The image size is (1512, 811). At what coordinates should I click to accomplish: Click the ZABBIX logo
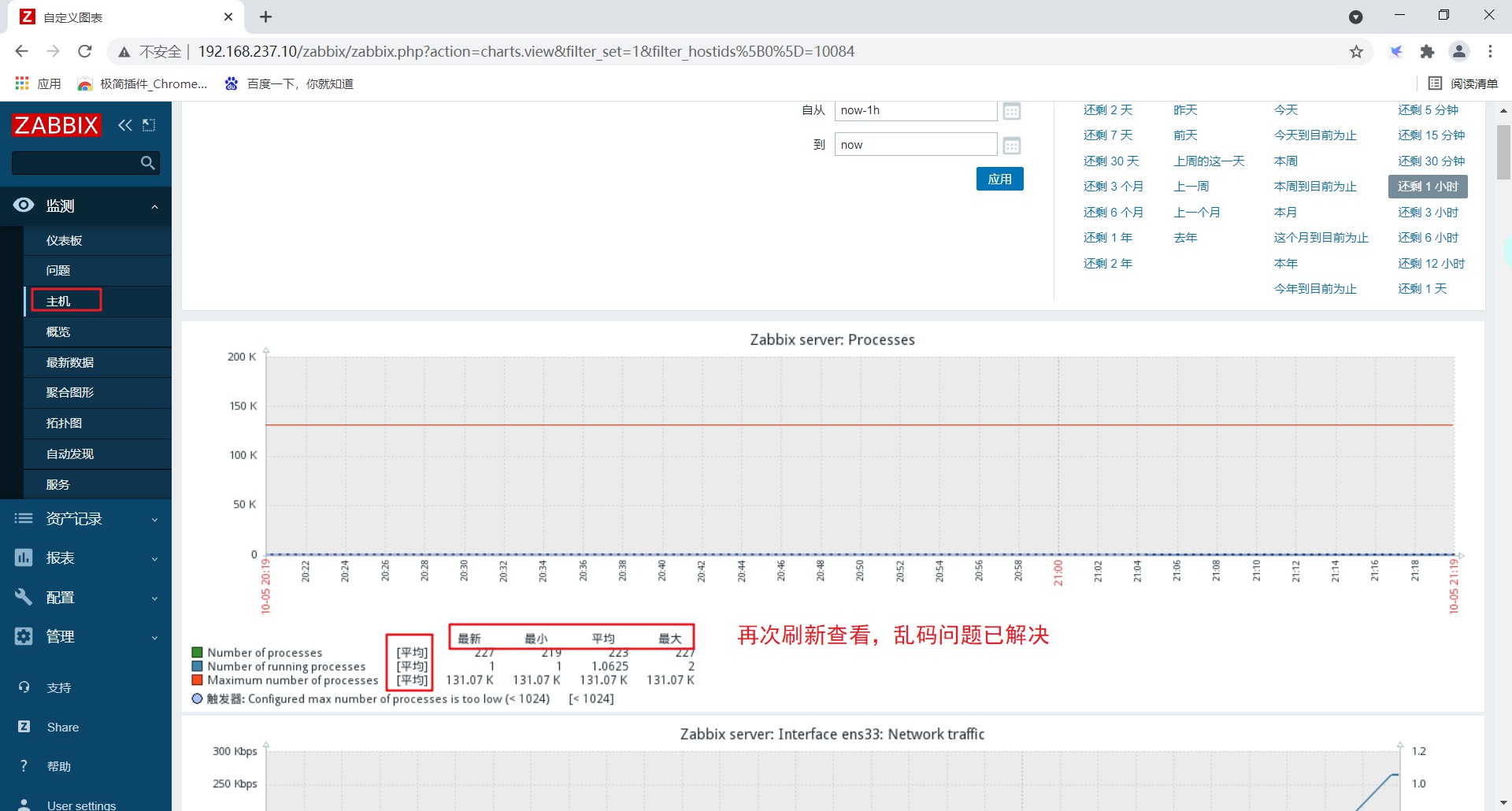(x=56, y=125)
